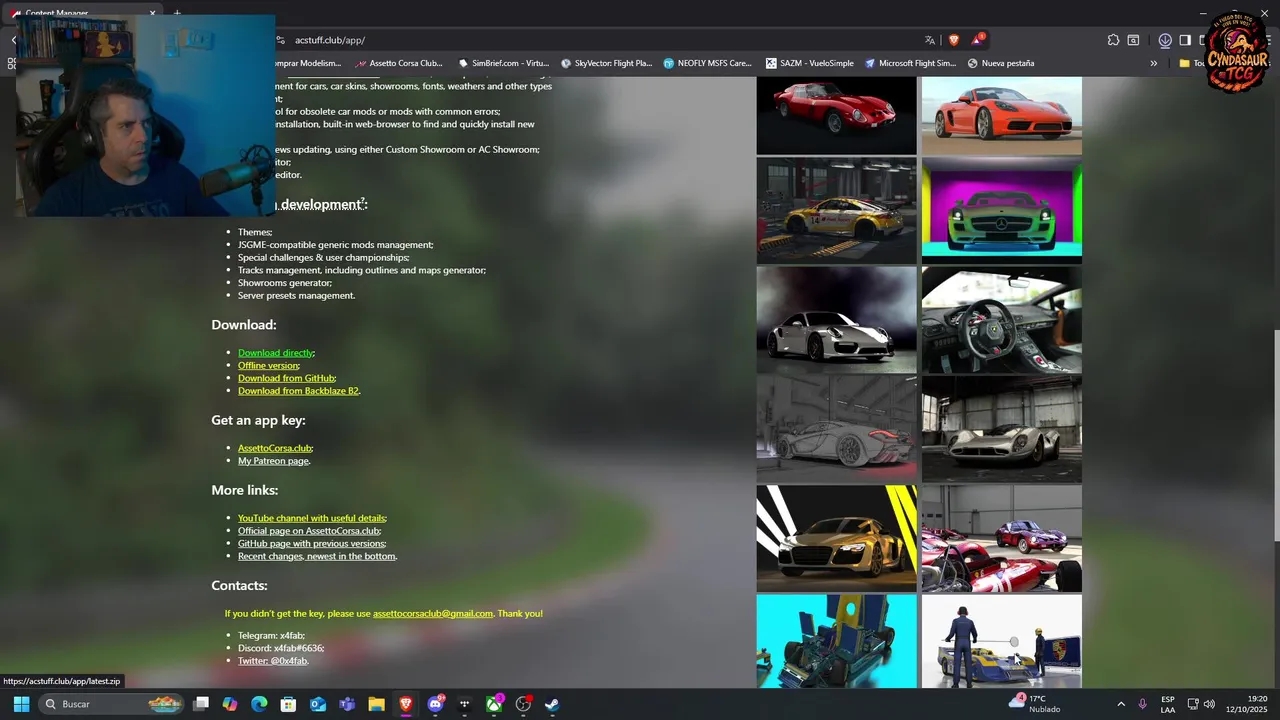The width and height of the screenshot is (1280, 720).
Task: Open the Twitter @0x4fab link
Action: coord(272,661)
